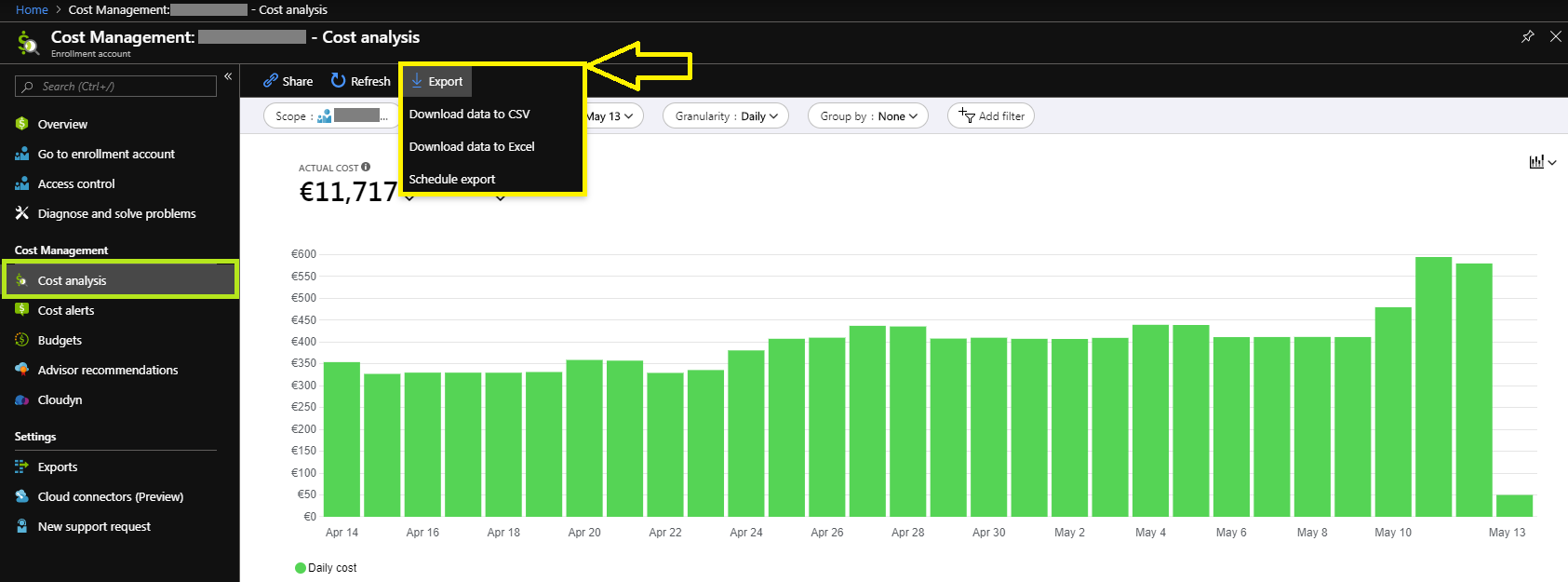The height and width of the screenshot is (582, 1568).
Task: Open Cost alerts page
Action: point(65,310)
